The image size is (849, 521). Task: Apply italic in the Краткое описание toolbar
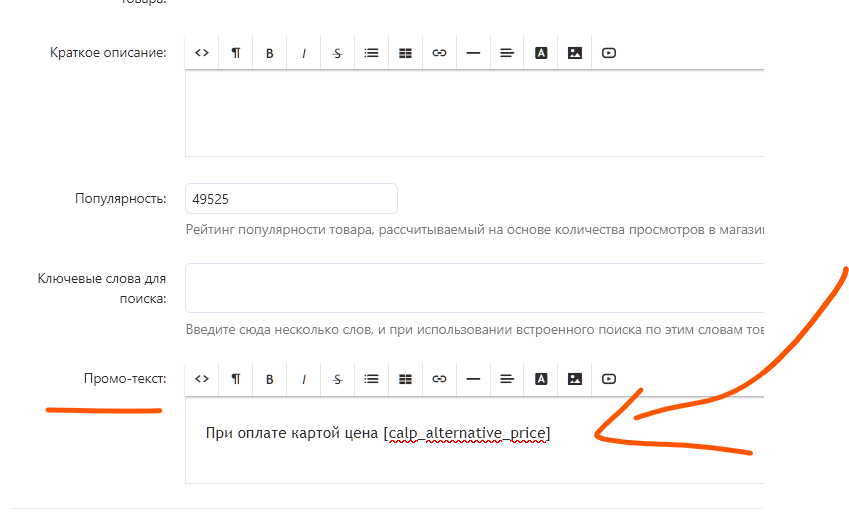pyautogui.click(x=304, y=53)
